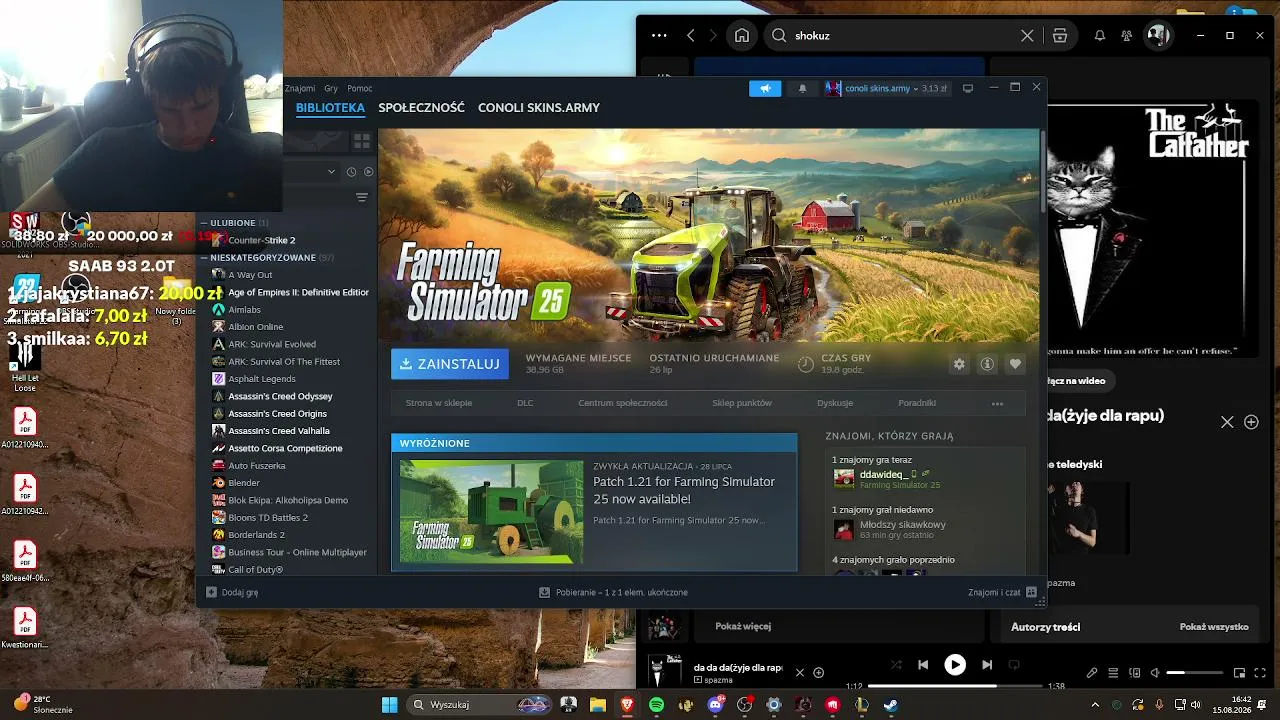1280x720 pixels.
Task: Open Centrum społeczności link
Action: (x=623, y=403)
